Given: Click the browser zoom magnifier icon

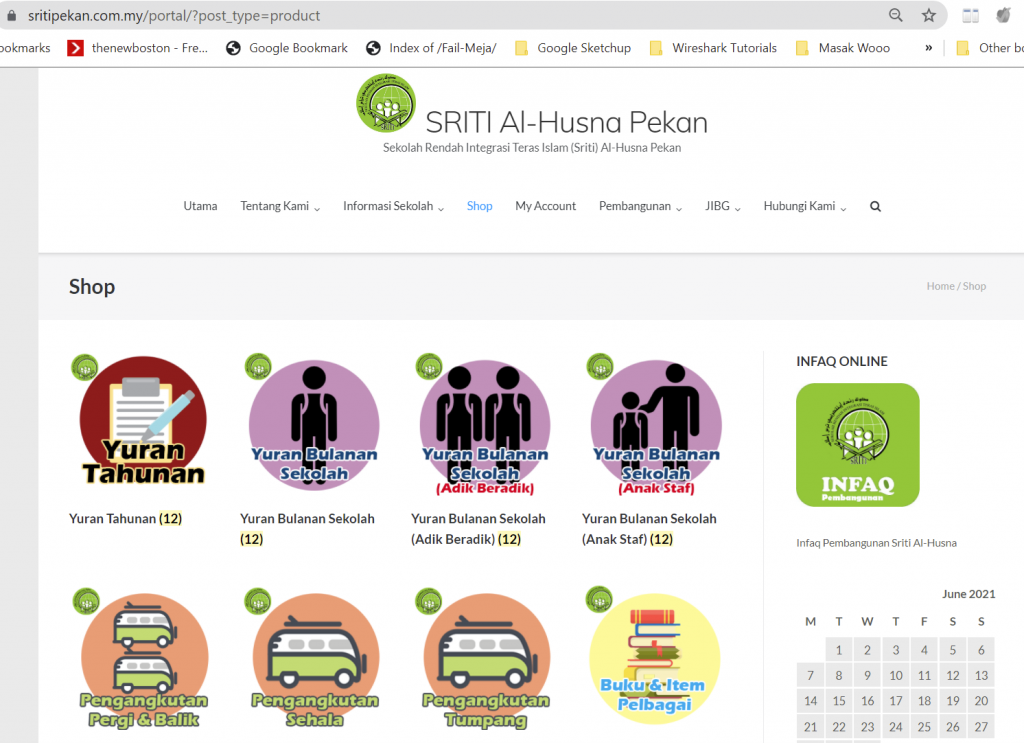Looking at the screenshot, I should pos(896,15).
